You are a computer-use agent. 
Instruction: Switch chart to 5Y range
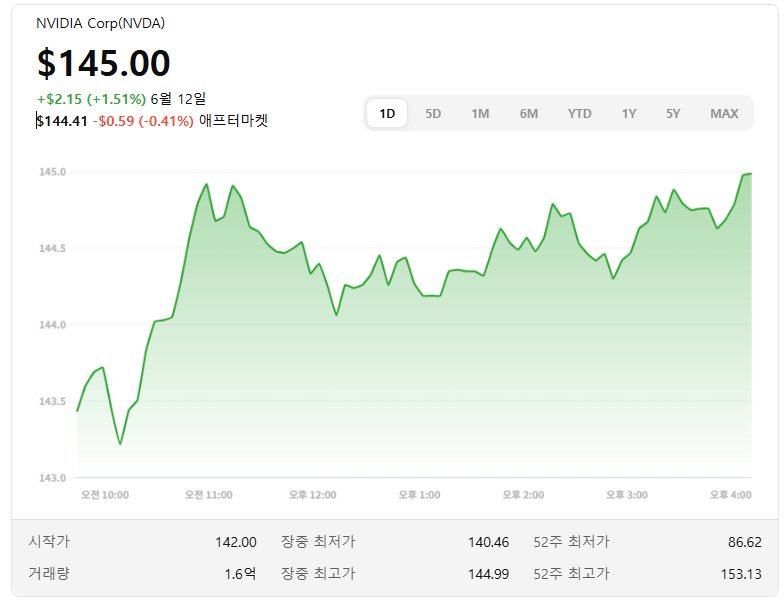tap(672, 114)
